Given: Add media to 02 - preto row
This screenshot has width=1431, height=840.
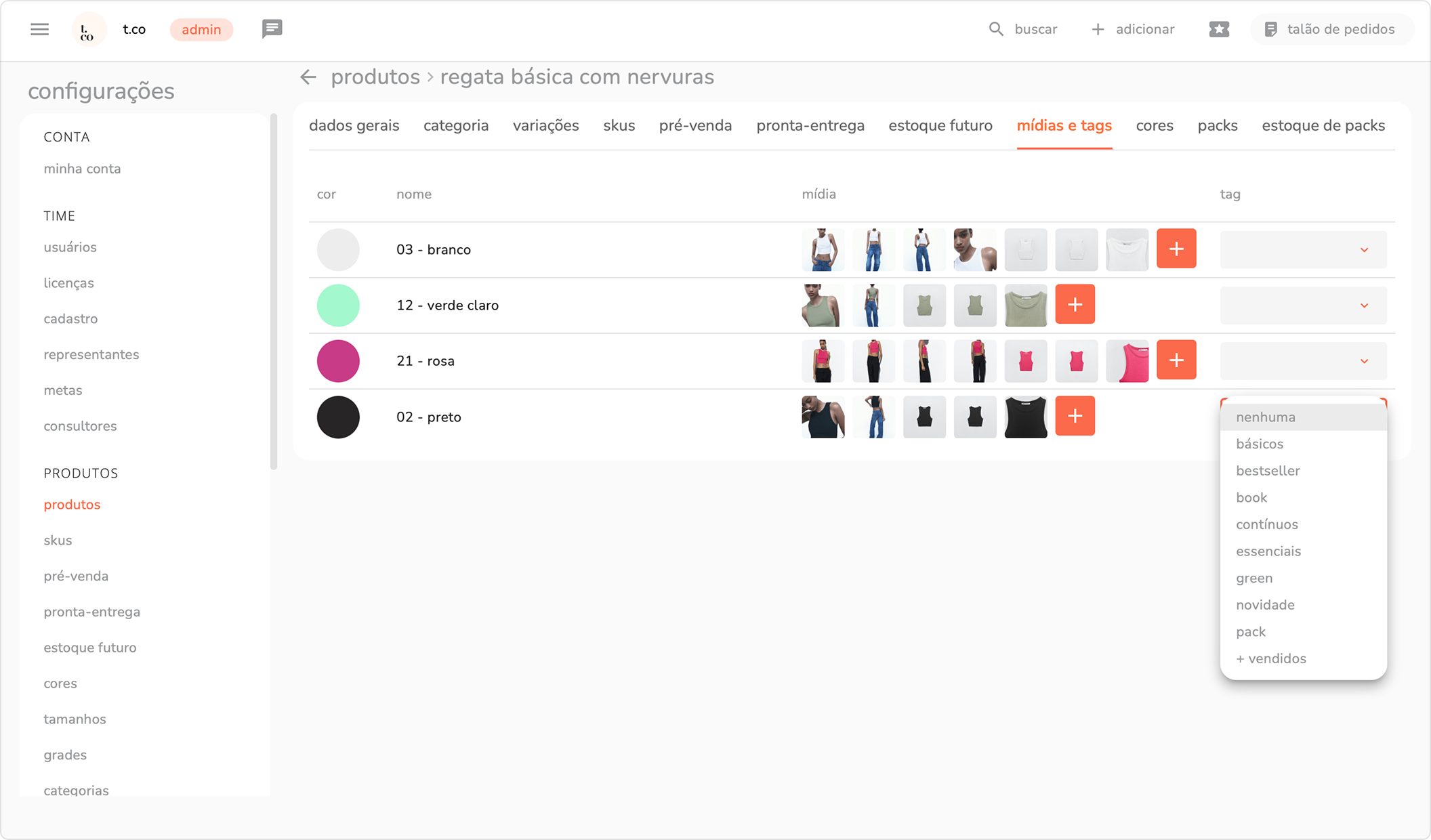Looking at the screenshot, I should [x=1075, y=417].
